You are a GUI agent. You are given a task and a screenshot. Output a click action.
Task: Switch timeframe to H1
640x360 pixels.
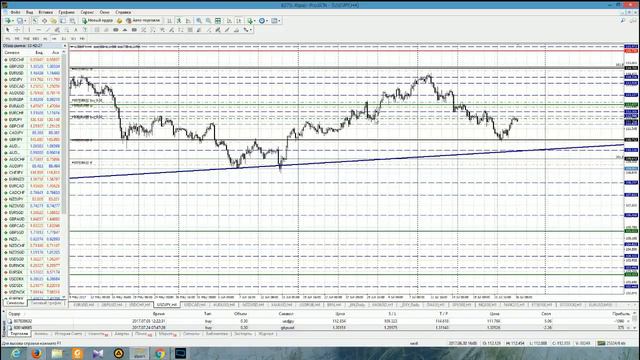point(45,38)
